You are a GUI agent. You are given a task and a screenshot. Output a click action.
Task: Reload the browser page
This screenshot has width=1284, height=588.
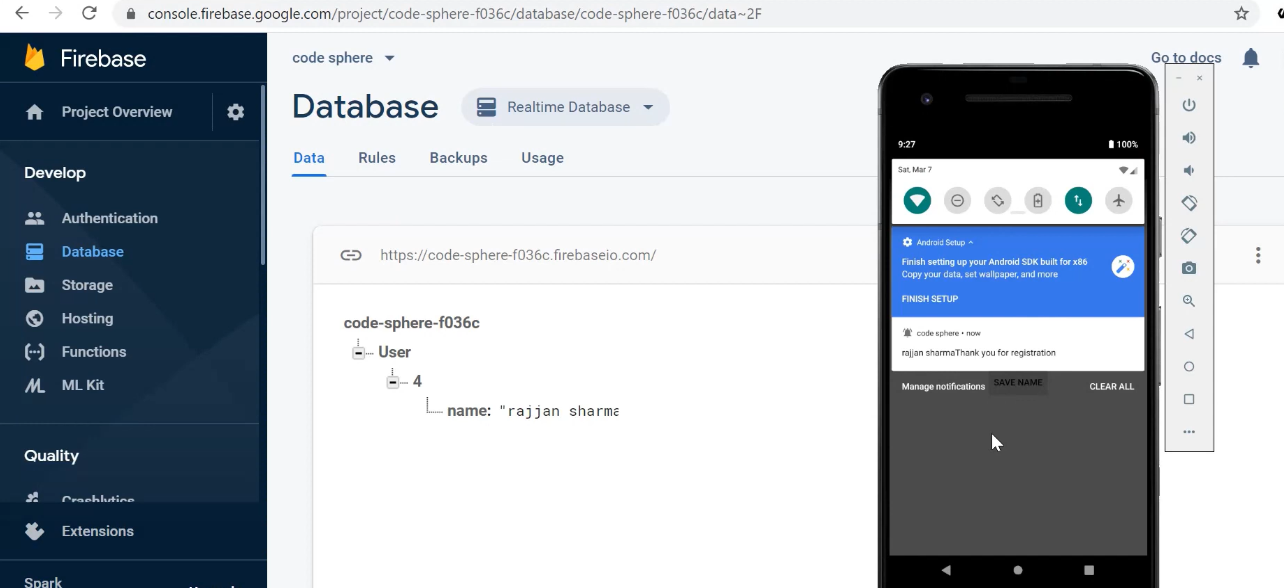coord(89,14)
